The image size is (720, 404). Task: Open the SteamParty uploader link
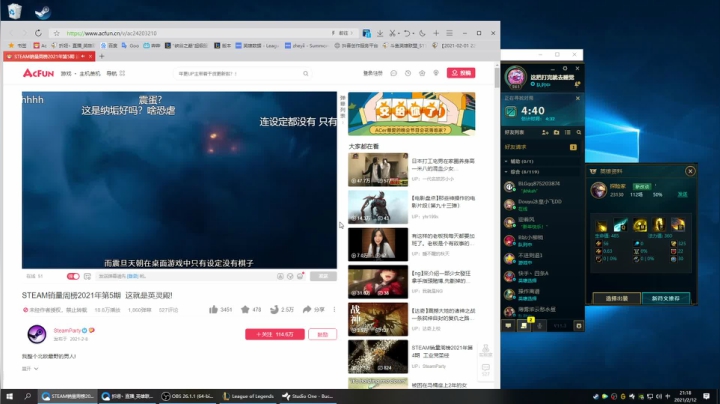[x=67, y=330]
